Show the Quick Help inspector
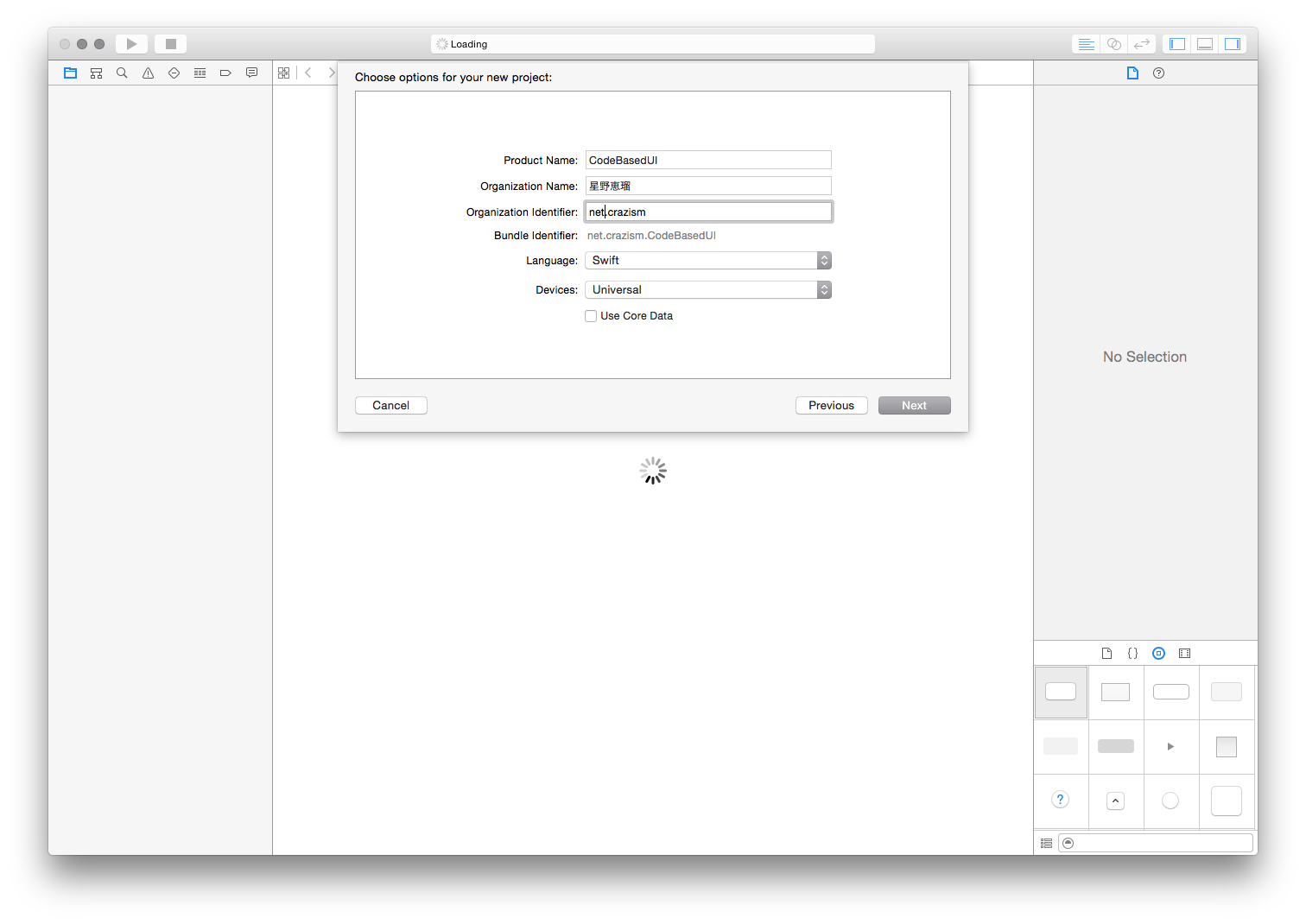 tap(1159, 73)
